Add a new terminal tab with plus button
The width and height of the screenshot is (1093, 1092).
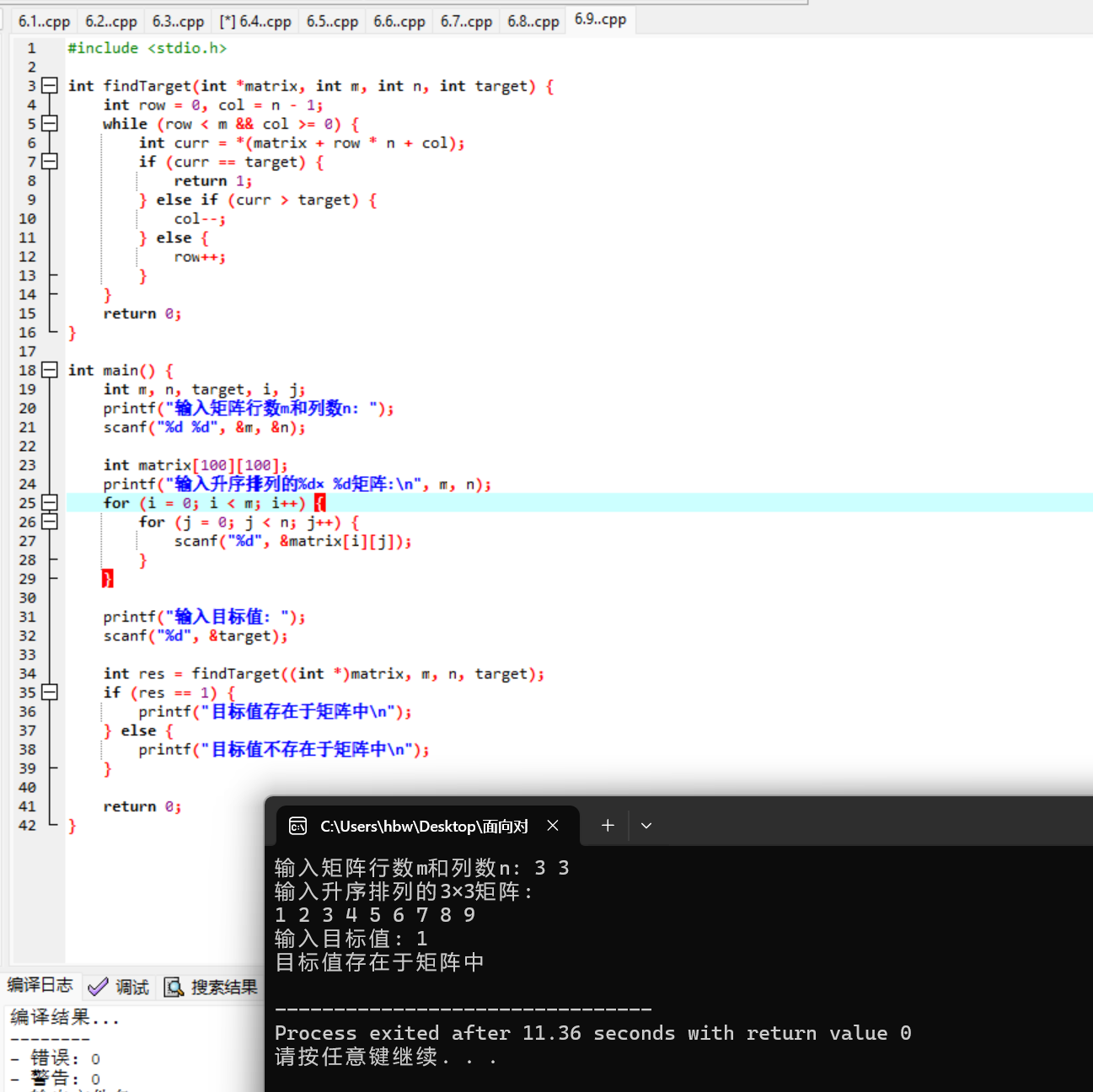click(608, 826)
